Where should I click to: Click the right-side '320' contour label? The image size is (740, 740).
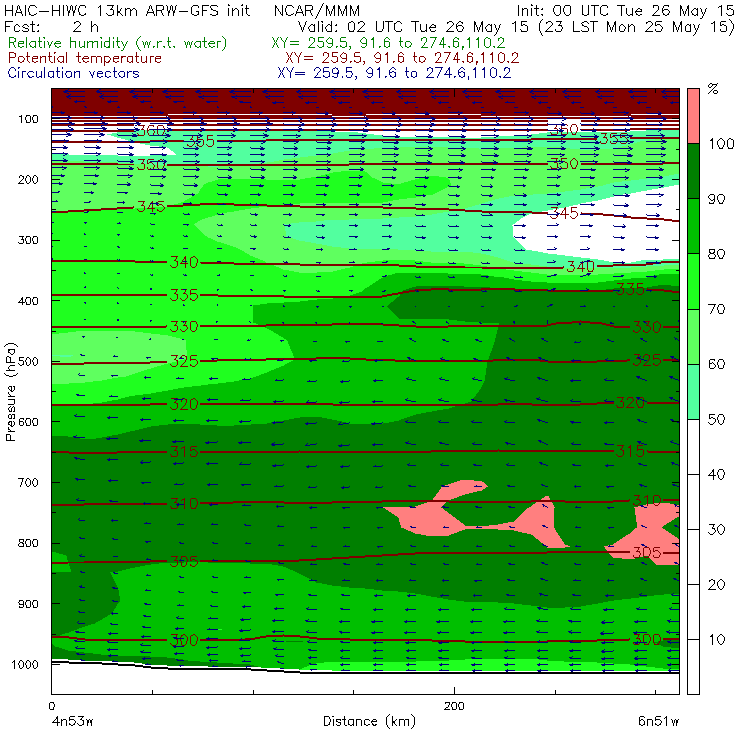[630, 403]
